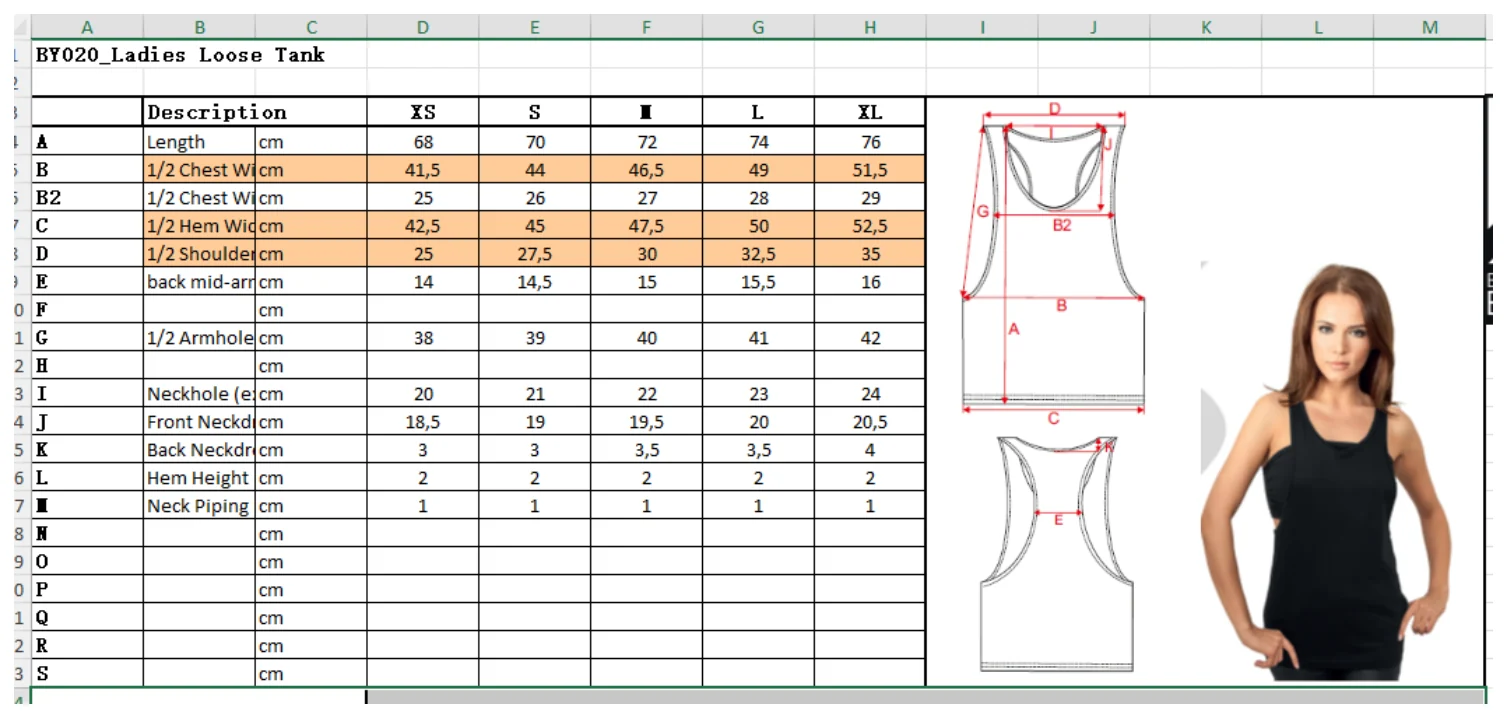This screenshot has width=1507, height=718.
Task: Select the model photo in black tank
Action: (1325, 472)
